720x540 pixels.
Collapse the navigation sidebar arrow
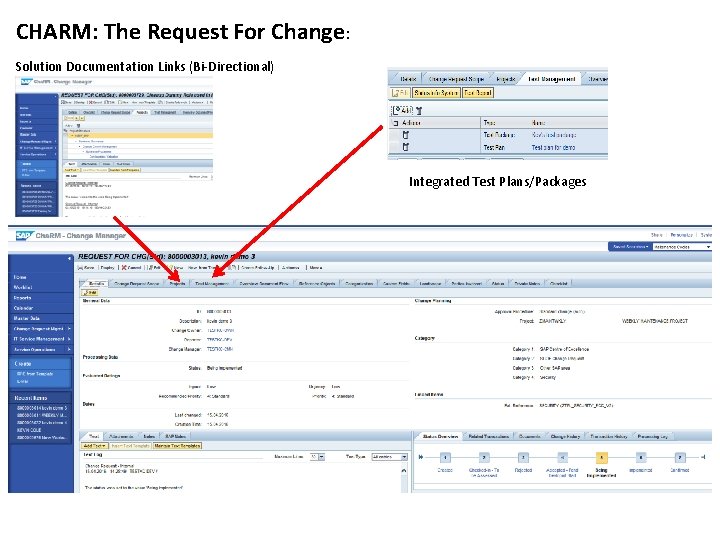click(69, 259)
